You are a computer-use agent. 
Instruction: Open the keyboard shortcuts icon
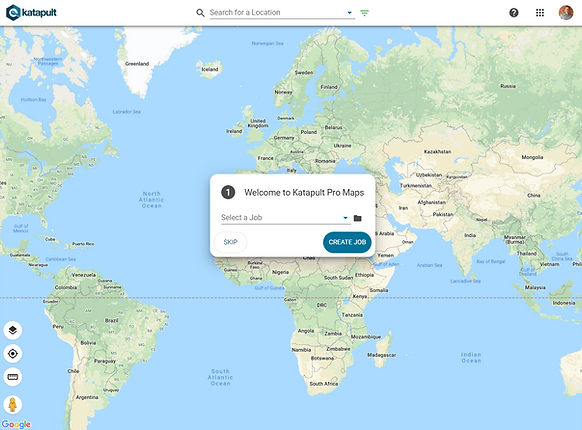coord(13,377)
